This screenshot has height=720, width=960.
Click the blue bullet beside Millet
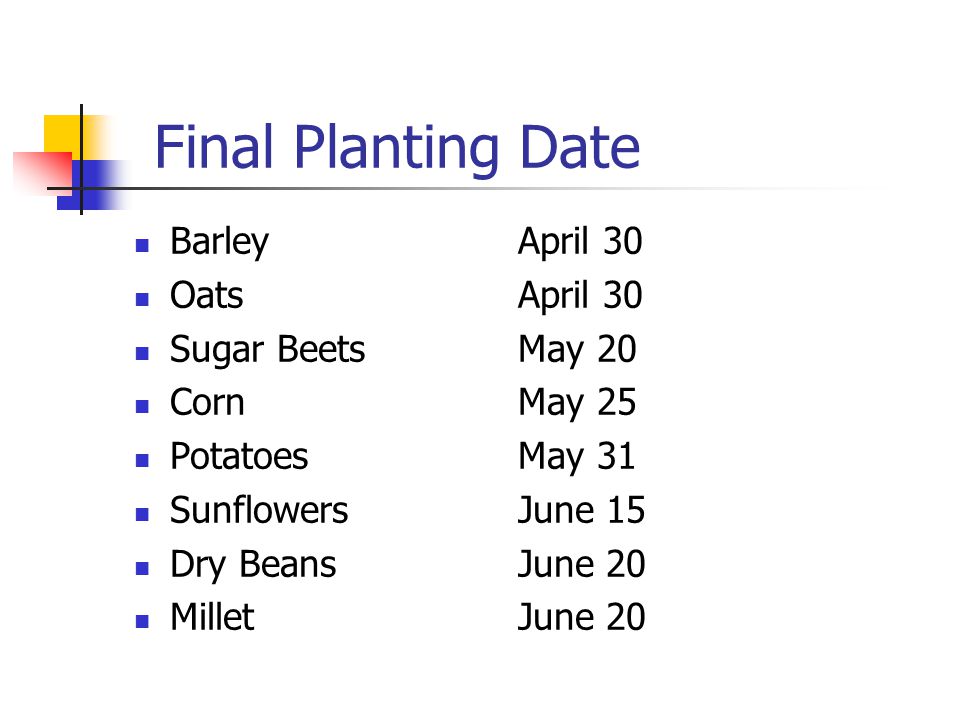pyautogui.click(x=142, y=621)
